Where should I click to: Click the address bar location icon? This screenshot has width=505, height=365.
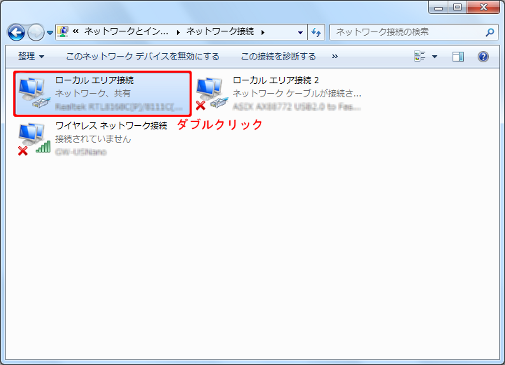pos(63,32)
